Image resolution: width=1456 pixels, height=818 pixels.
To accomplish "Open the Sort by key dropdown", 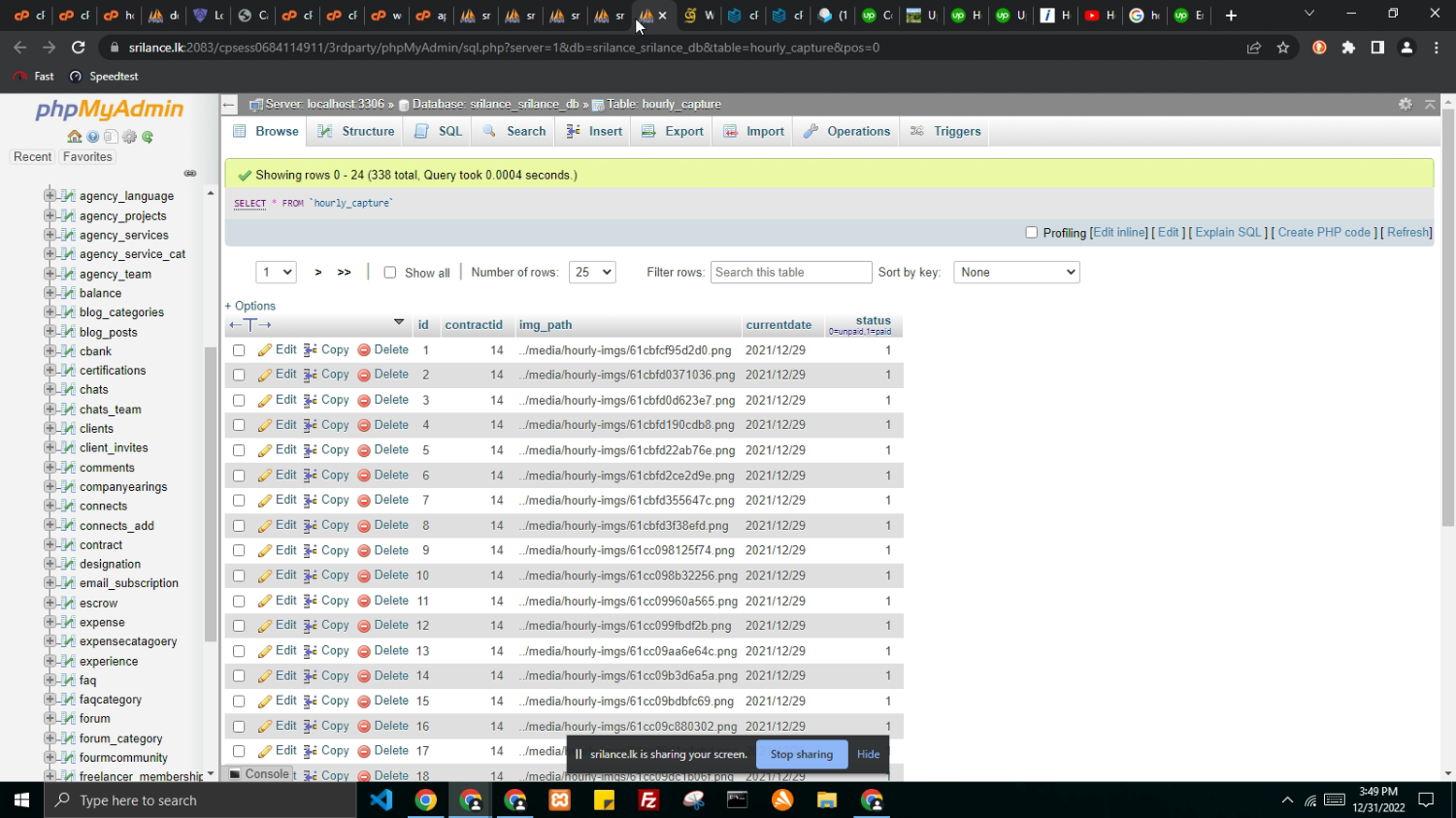I will (1016, 273).
